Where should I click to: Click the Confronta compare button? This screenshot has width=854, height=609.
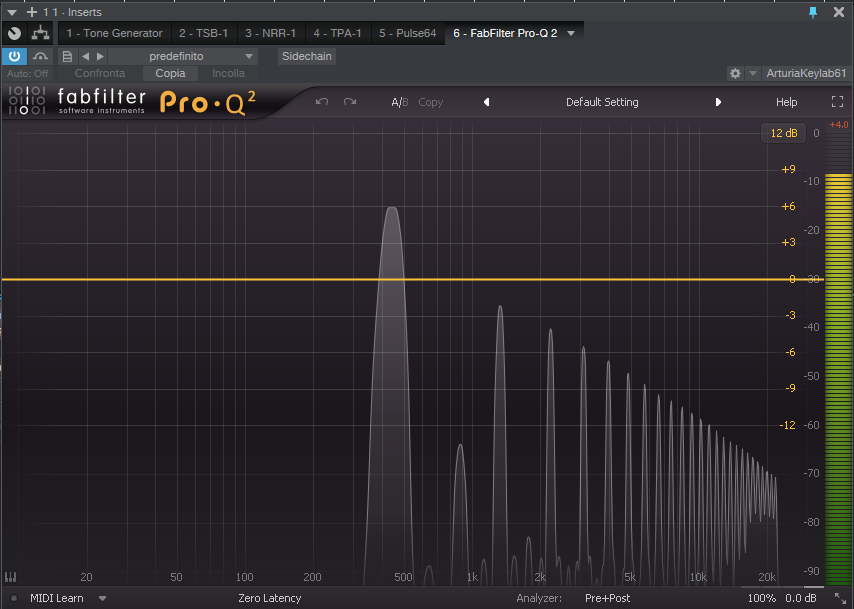pos(100,74)
